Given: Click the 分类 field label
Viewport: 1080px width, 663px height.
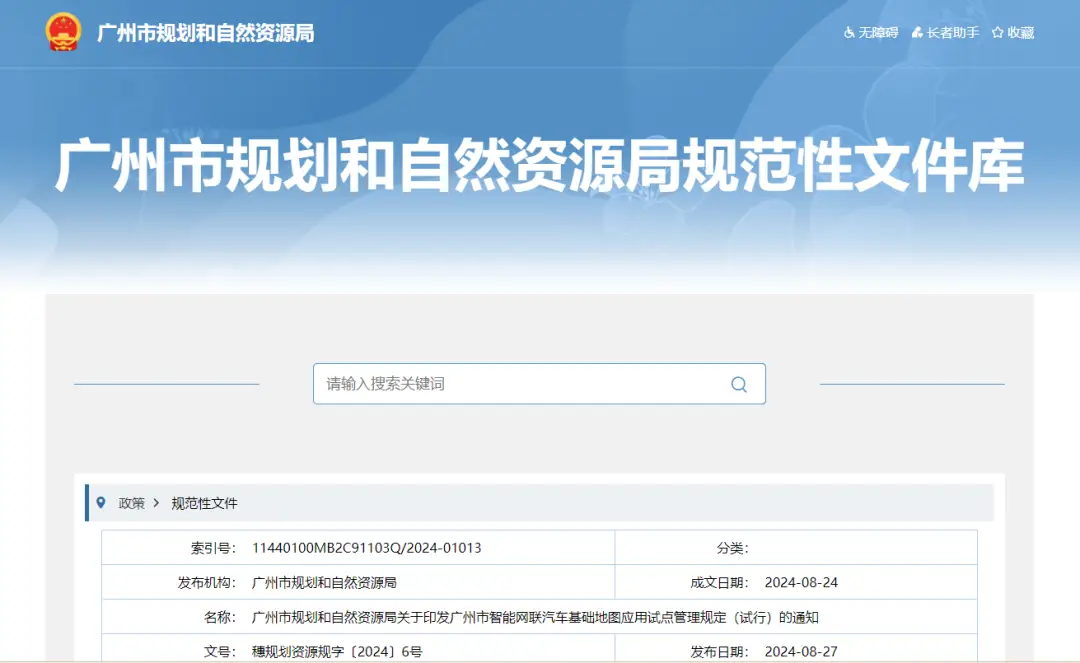Looking at the screenshot, I should 732,548.
